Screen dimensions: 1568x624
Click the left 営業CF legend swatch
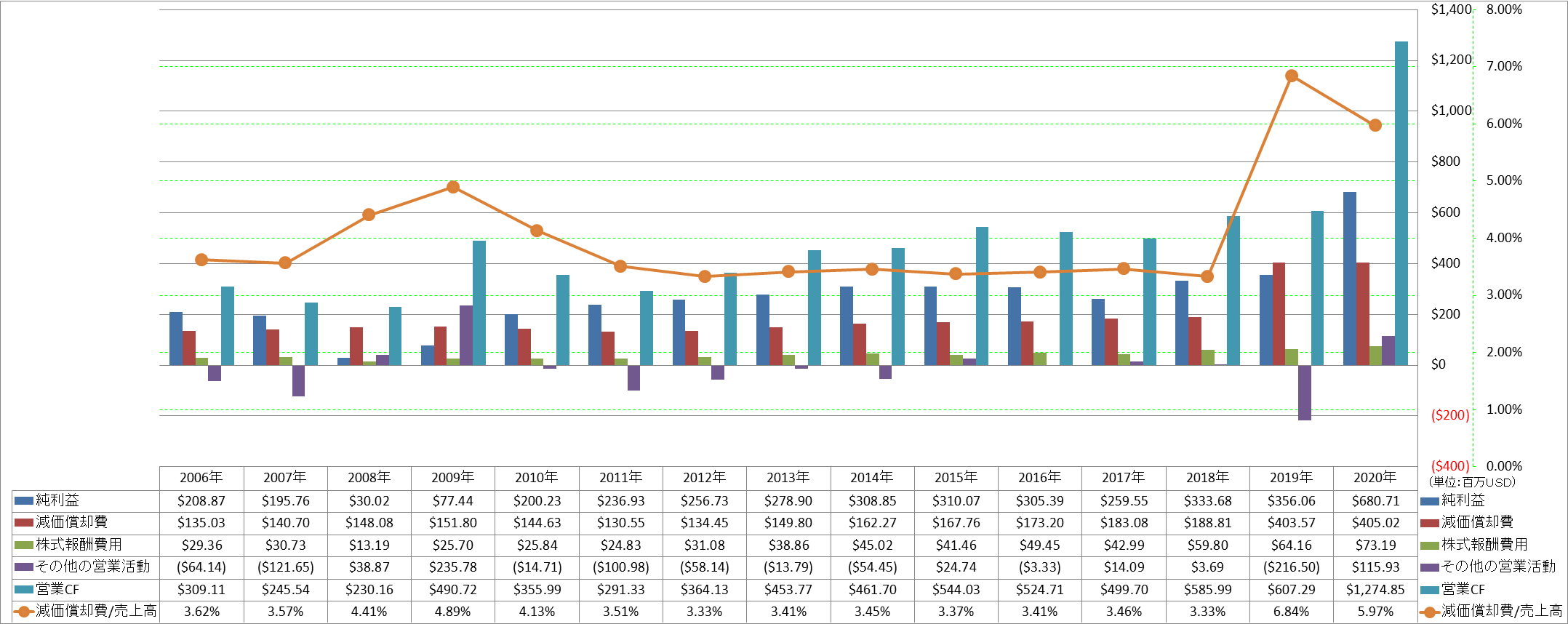(x=23, y=589)
